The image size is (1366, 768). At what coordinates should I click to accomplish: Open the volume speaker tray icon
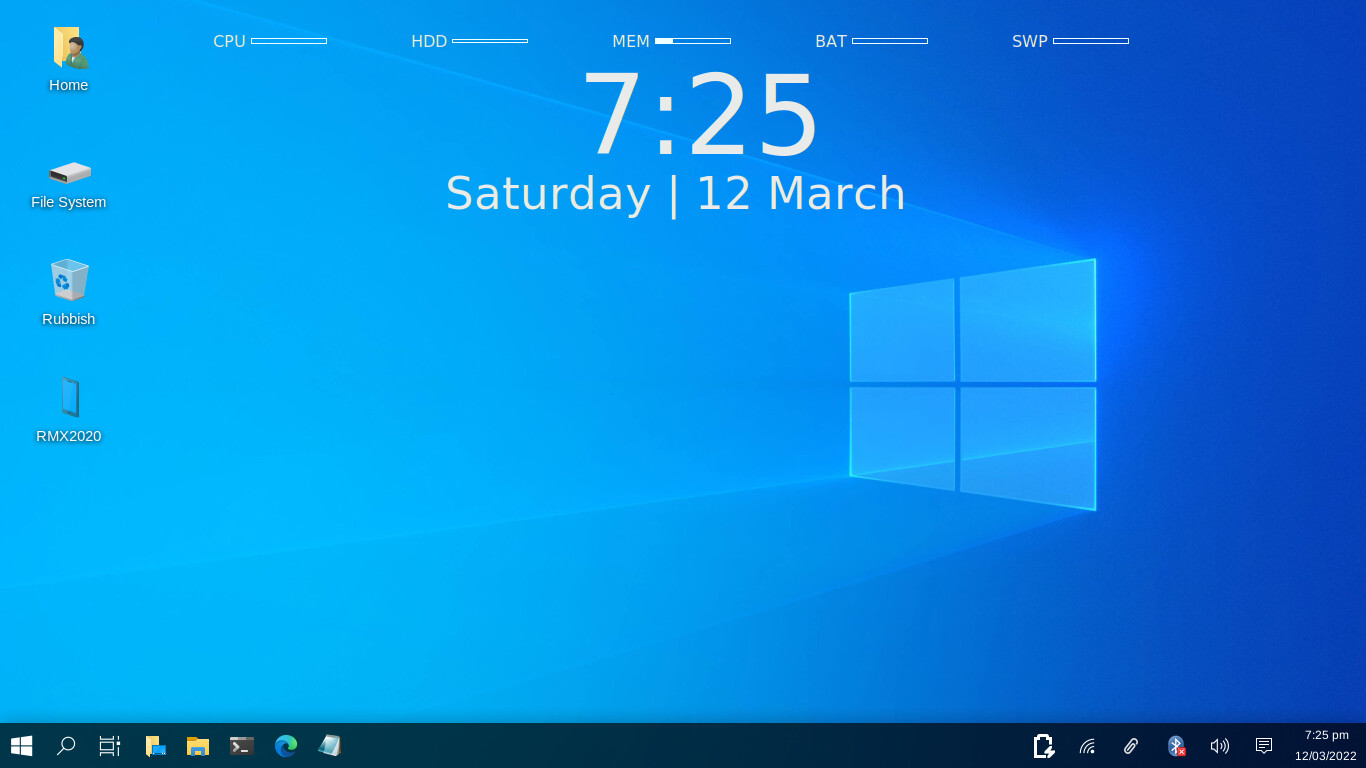1220,746
